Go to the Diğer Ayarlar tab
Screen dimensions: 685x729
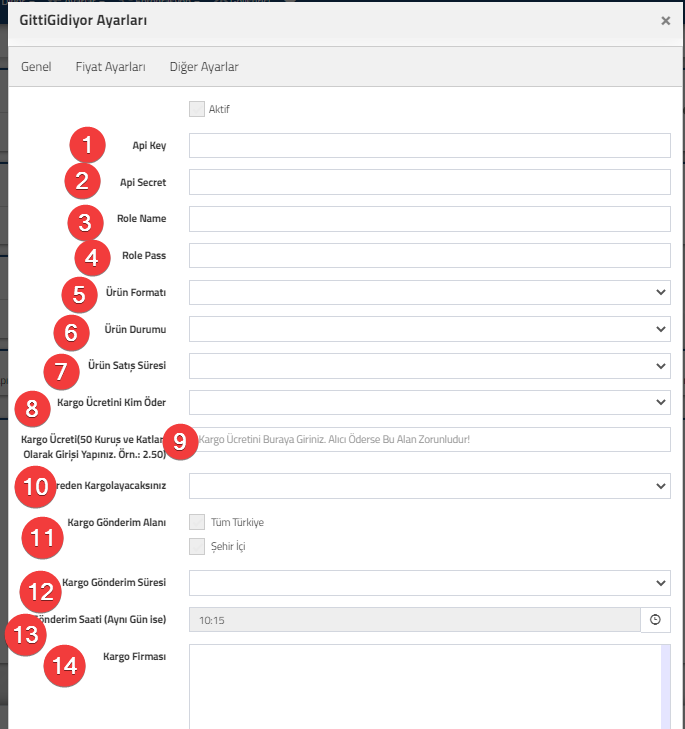204,66
